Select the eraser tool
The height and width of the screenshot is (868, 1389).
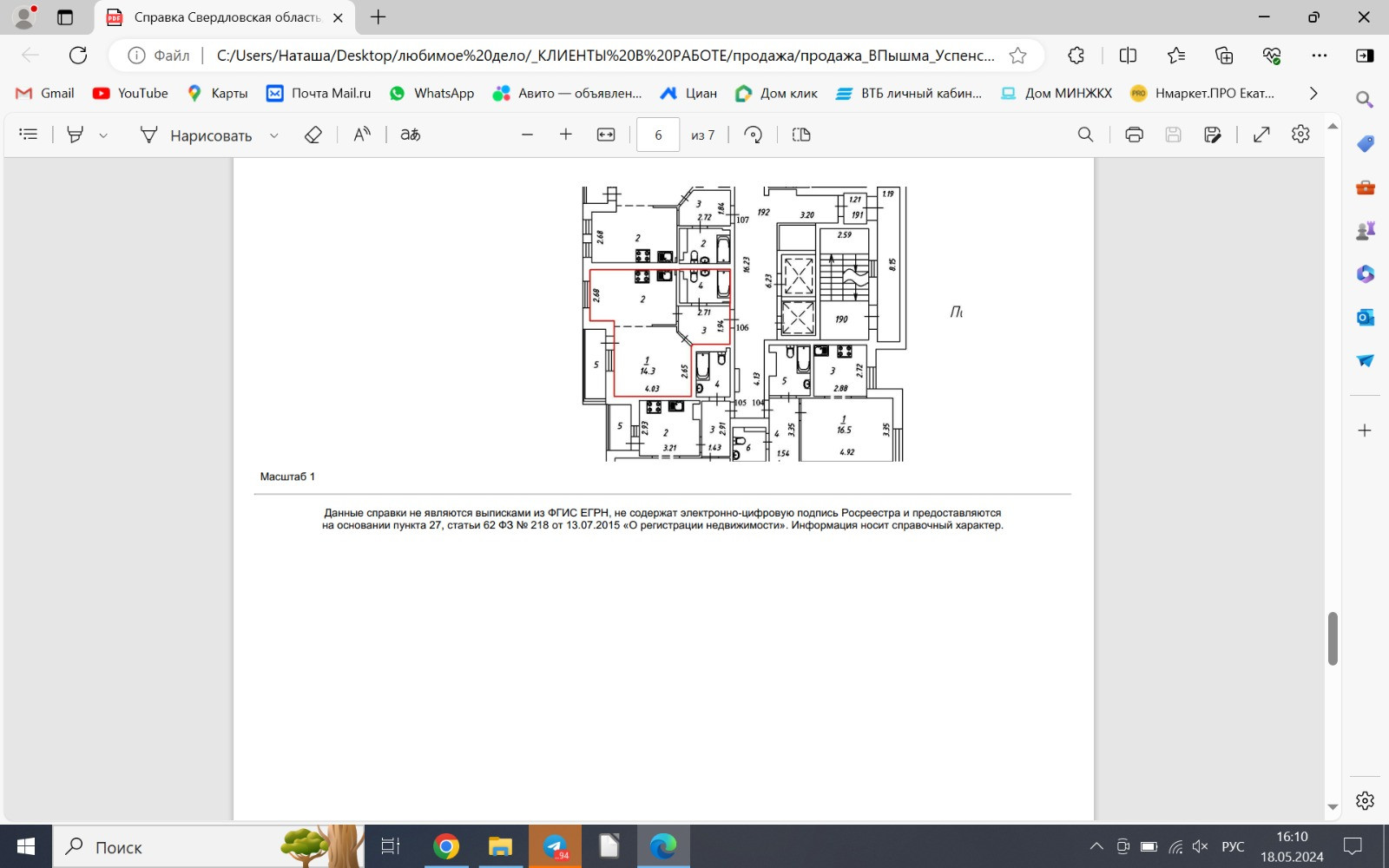[x=313, y=135]
